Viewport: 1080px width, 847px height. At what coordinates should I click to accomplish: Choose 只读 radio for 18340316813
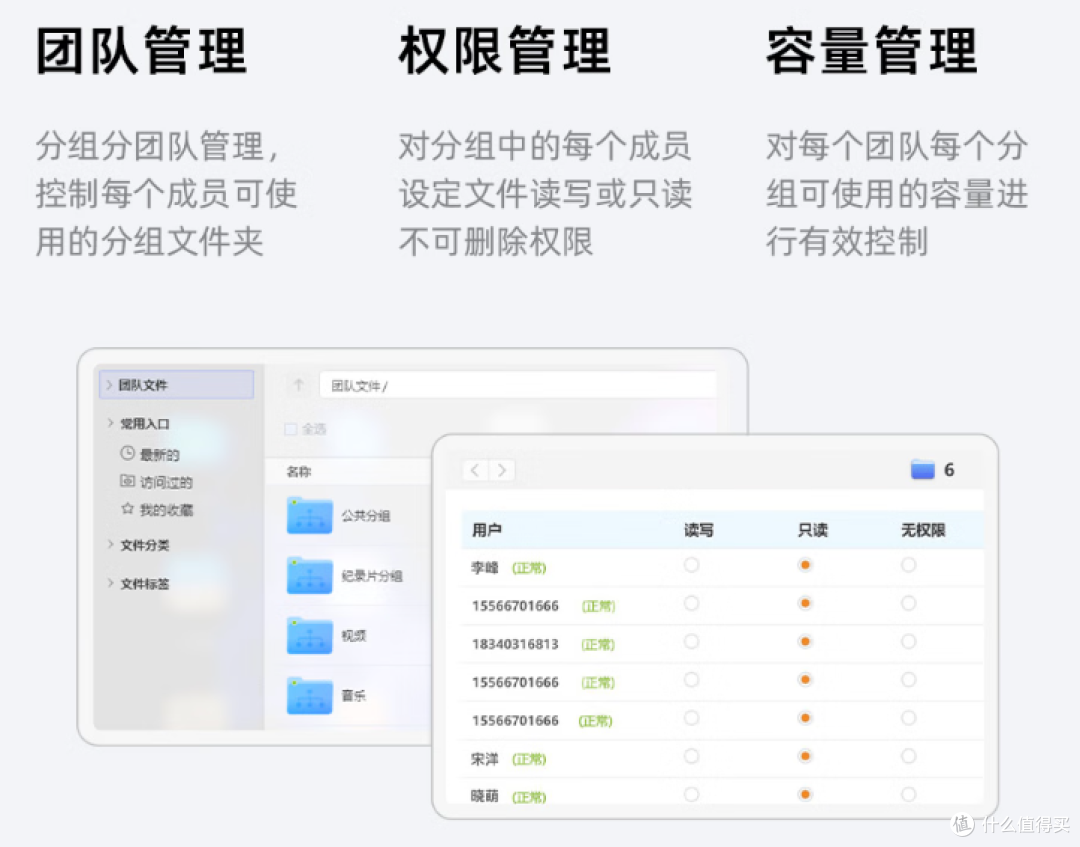(x=804, y=642)
